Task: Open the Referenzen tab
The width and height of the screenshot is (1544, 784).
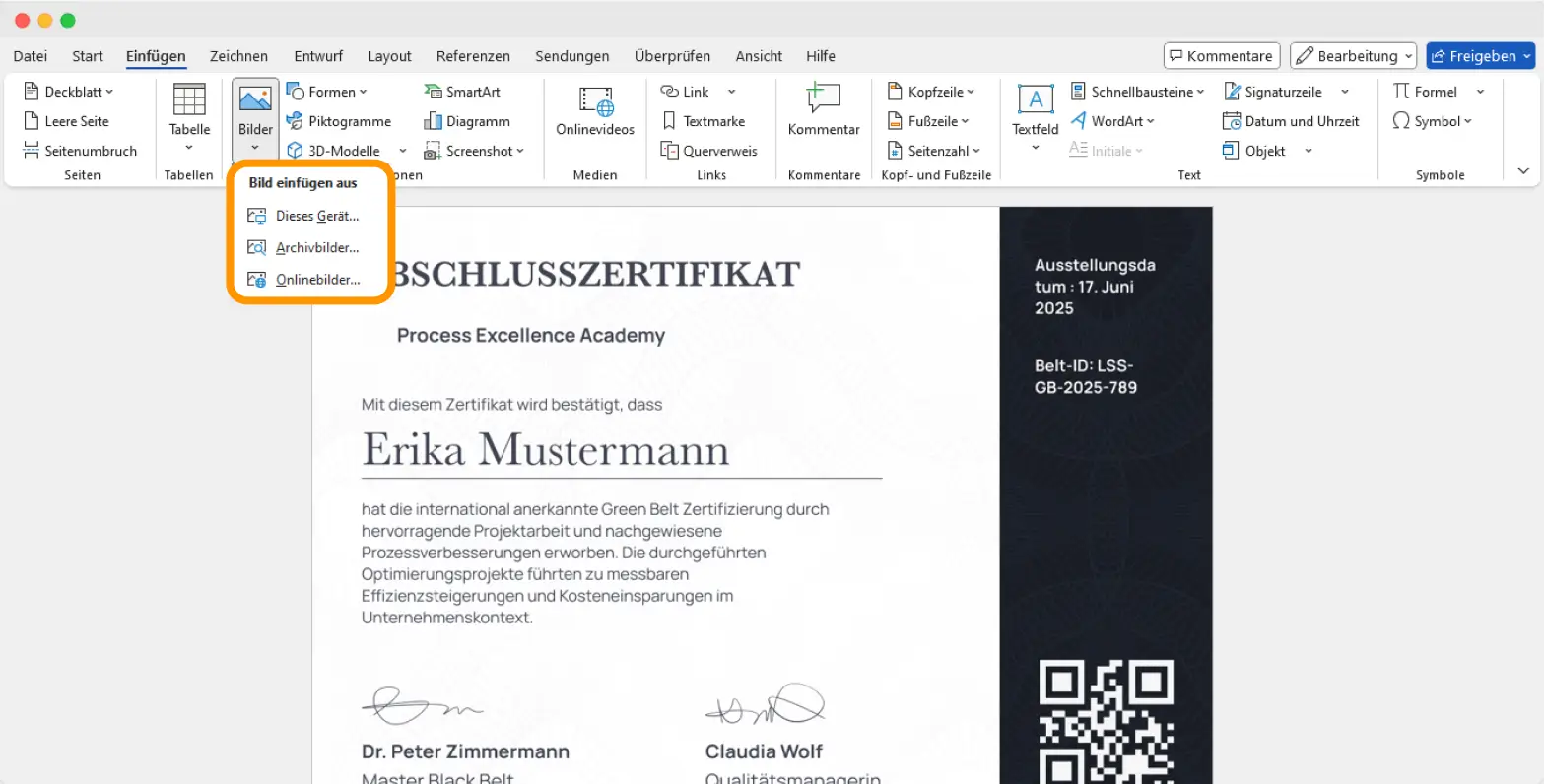Action: click(473, 56)
